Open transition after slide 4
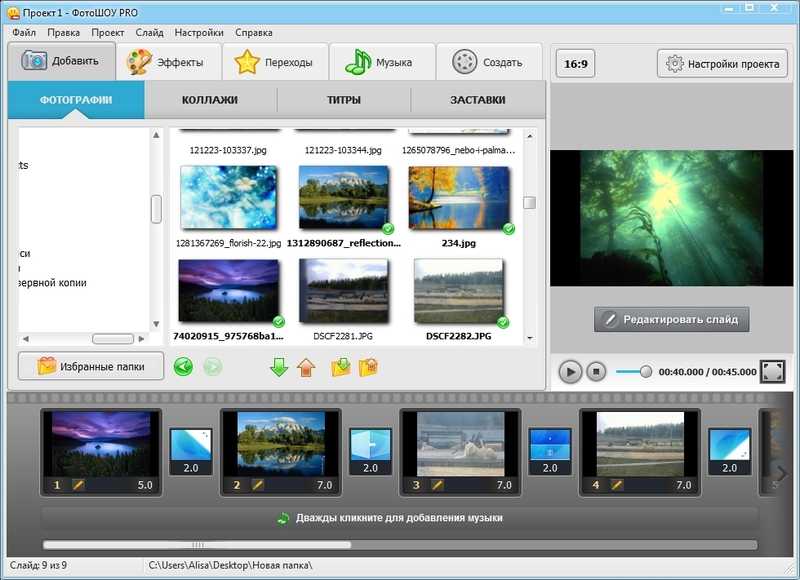 coord(730,451)
